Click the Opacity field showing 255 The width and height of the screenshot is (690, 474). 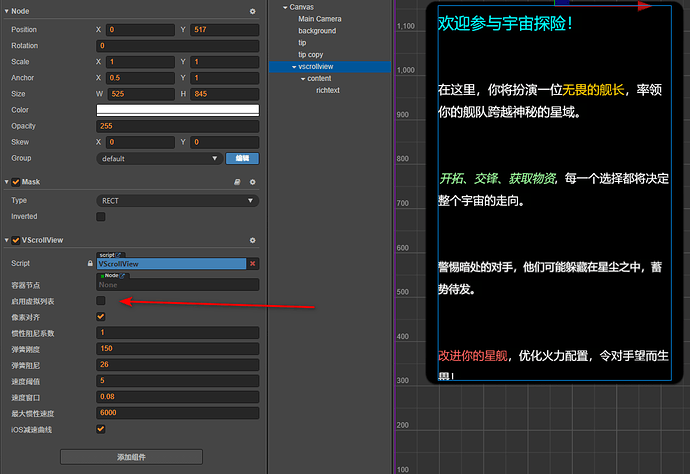click(x=177, y=126)
